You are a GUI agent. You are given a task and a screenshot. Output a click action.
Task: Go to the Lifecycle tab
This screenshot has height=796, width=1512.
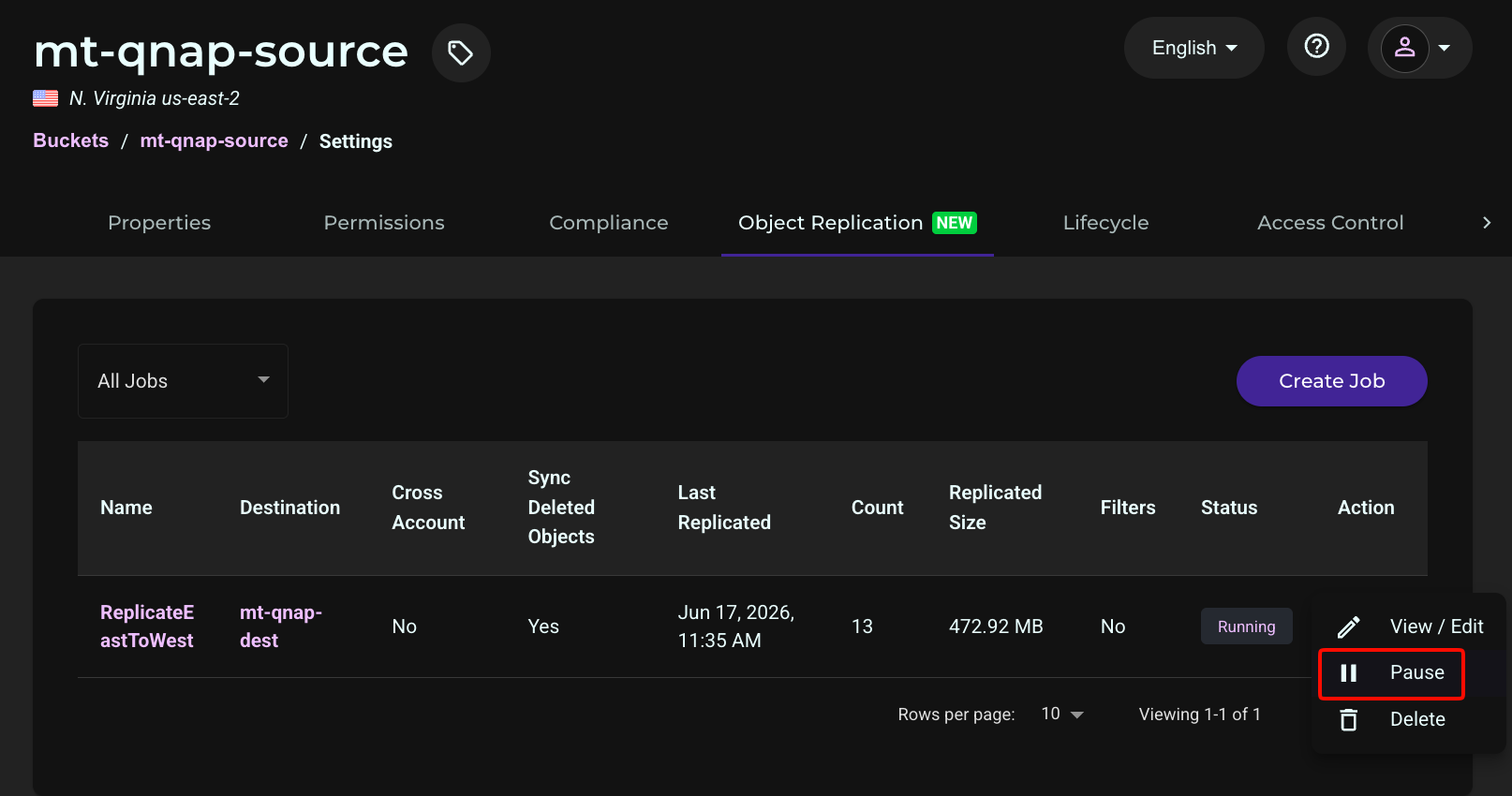[x=1105, y=223]
